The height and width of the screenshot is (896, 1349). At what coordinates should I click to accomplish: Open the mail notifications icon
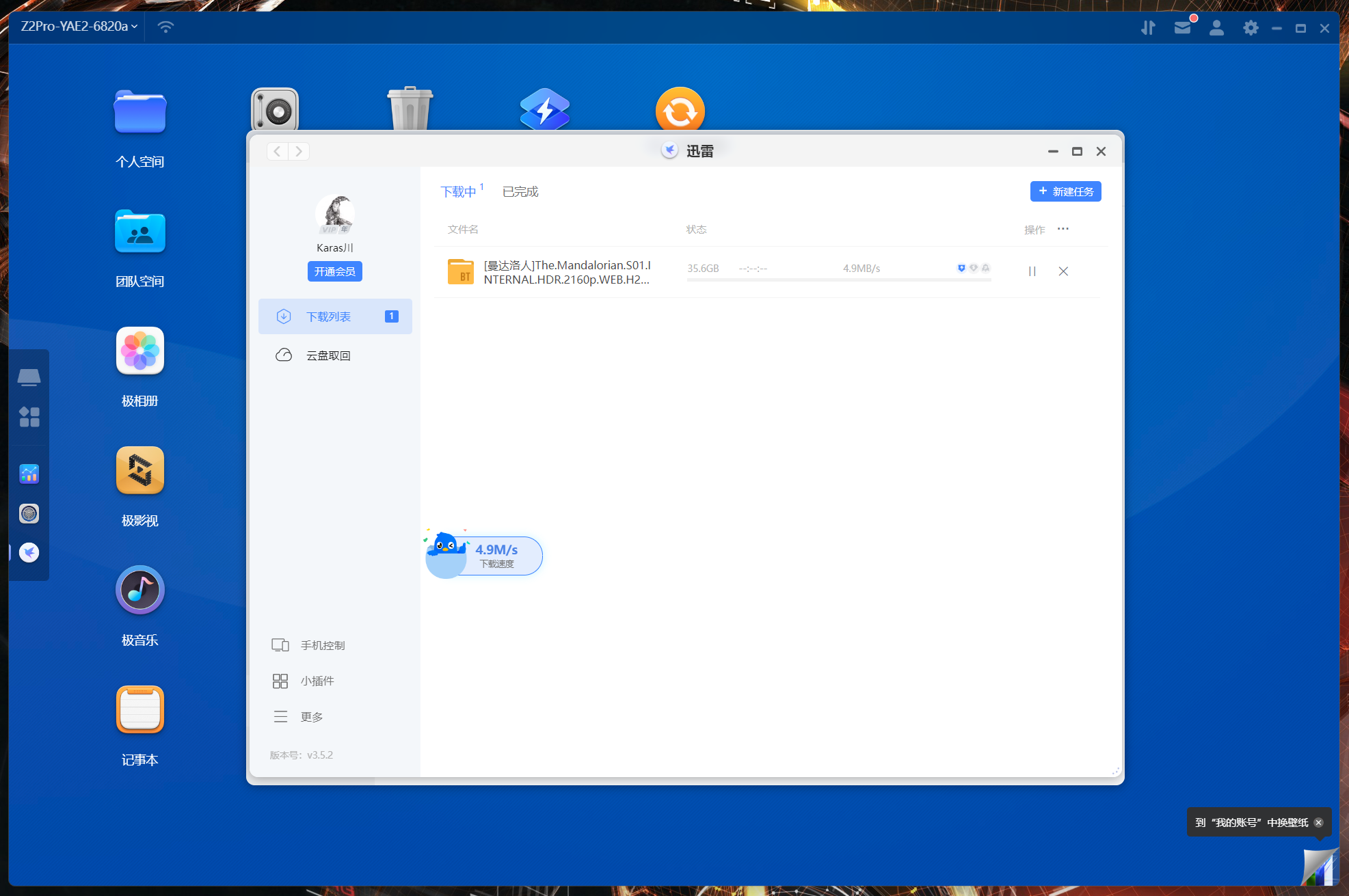point(1182,28)
